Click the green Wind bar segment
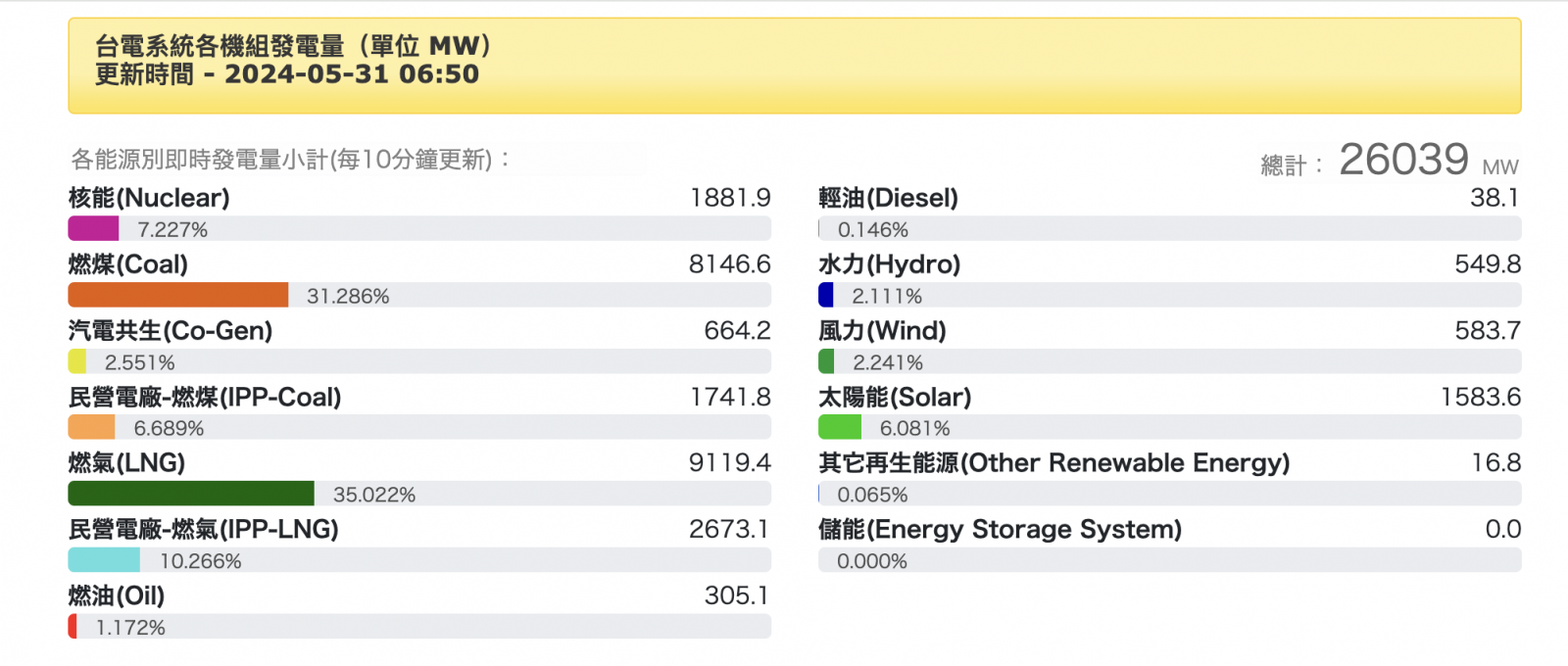Screen dimensions: 1568x666 [827, 361]
